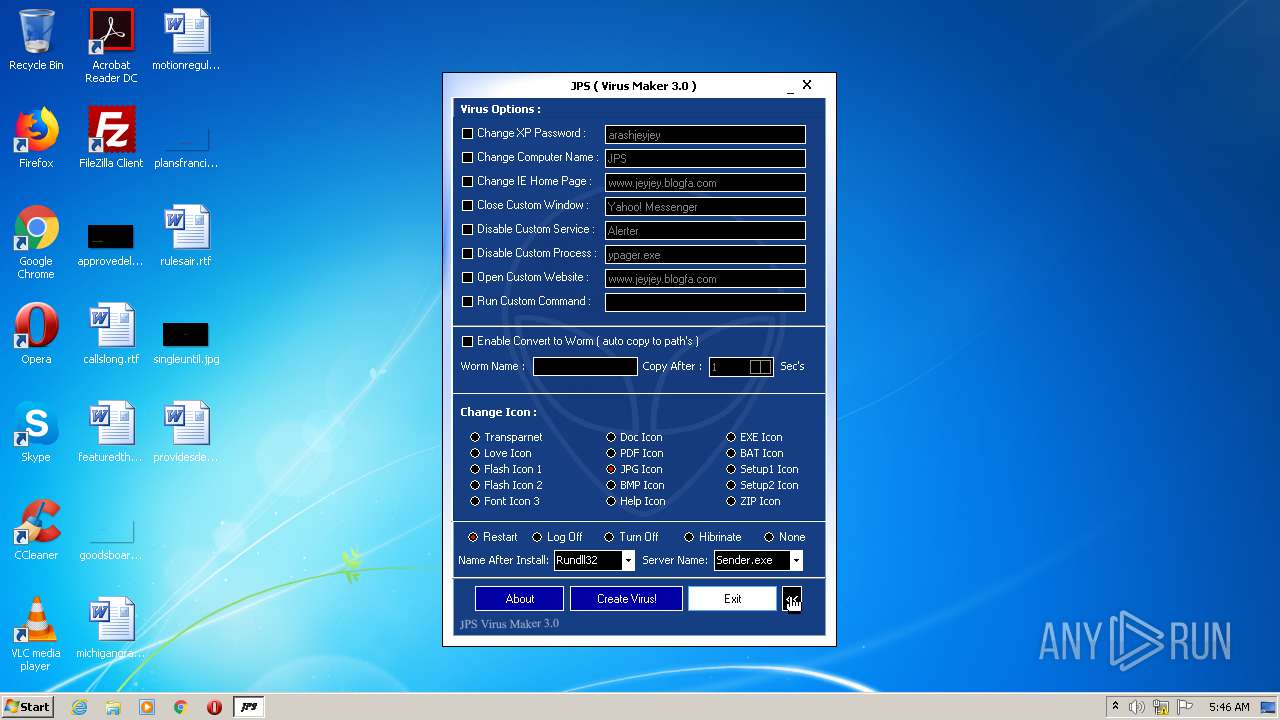This screenshot has width=1280, height=720.
Task: Open Internet Explorer from the taskbar
Action: (80, 707)
